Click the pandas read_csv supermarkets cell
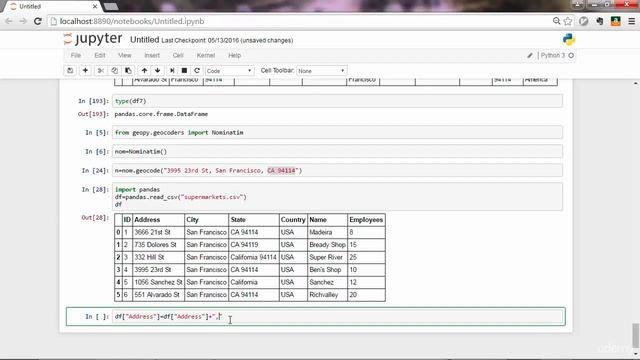This screenshot has width=640, height=360. (x=337, y=197)
